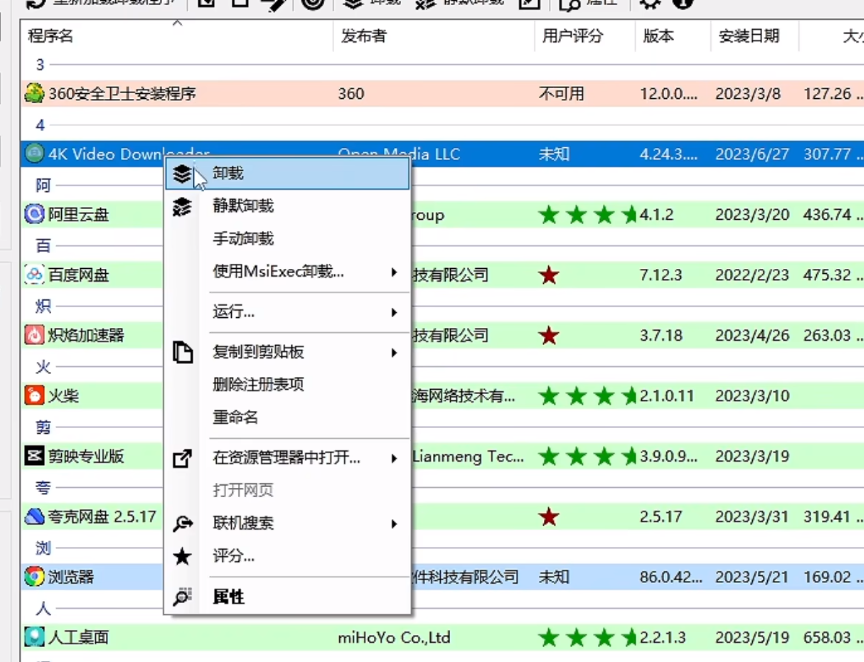Click the stacked-layers icon beside 卸载
Image resolution: width=864 pixels, height=662 pixels.
(x=182, y=174)
